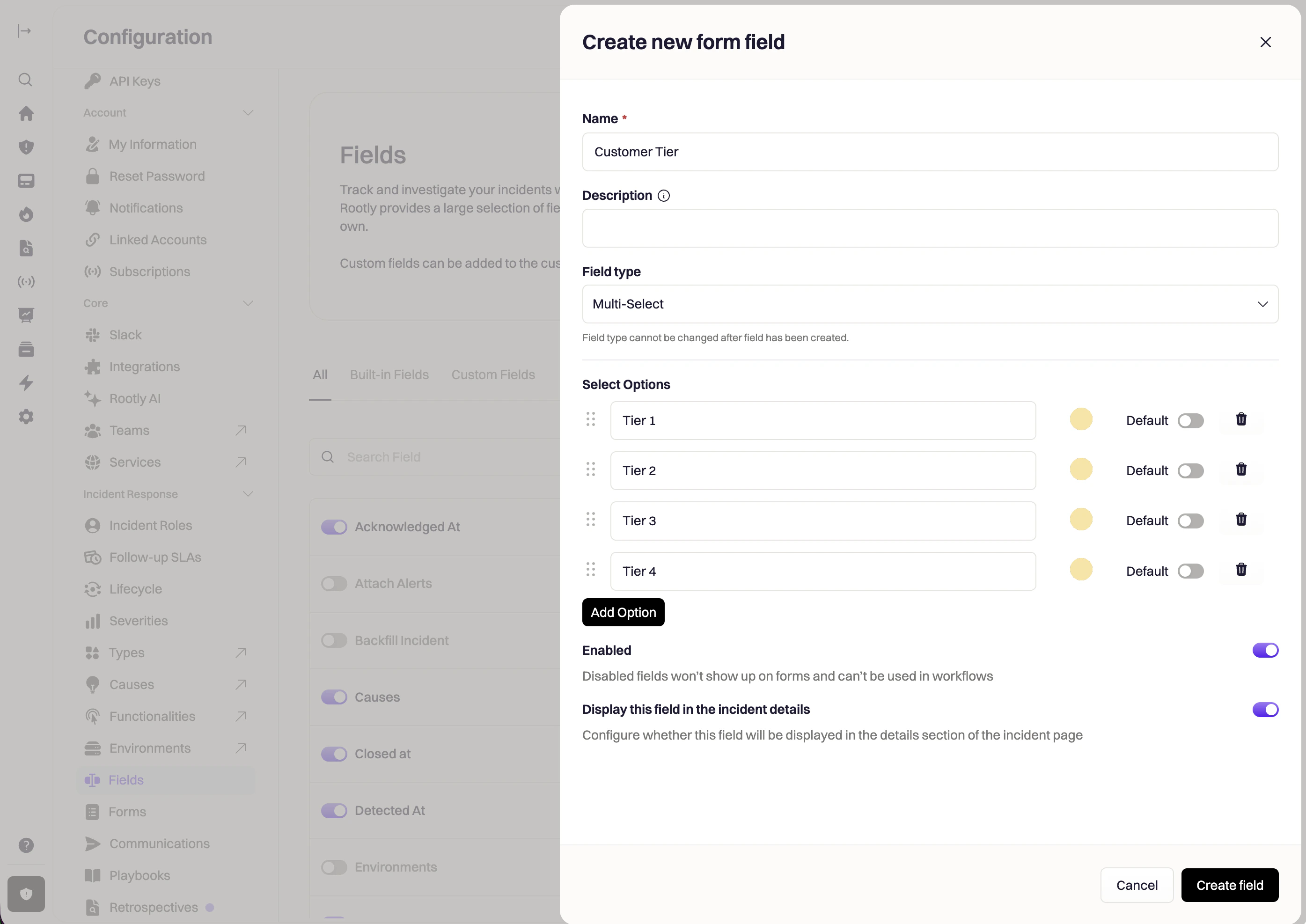Image resolution: width=1306 pixels, height=924 pixels.
Task: Open Severities in sidebar menu
Action: [x=138, y=621]
